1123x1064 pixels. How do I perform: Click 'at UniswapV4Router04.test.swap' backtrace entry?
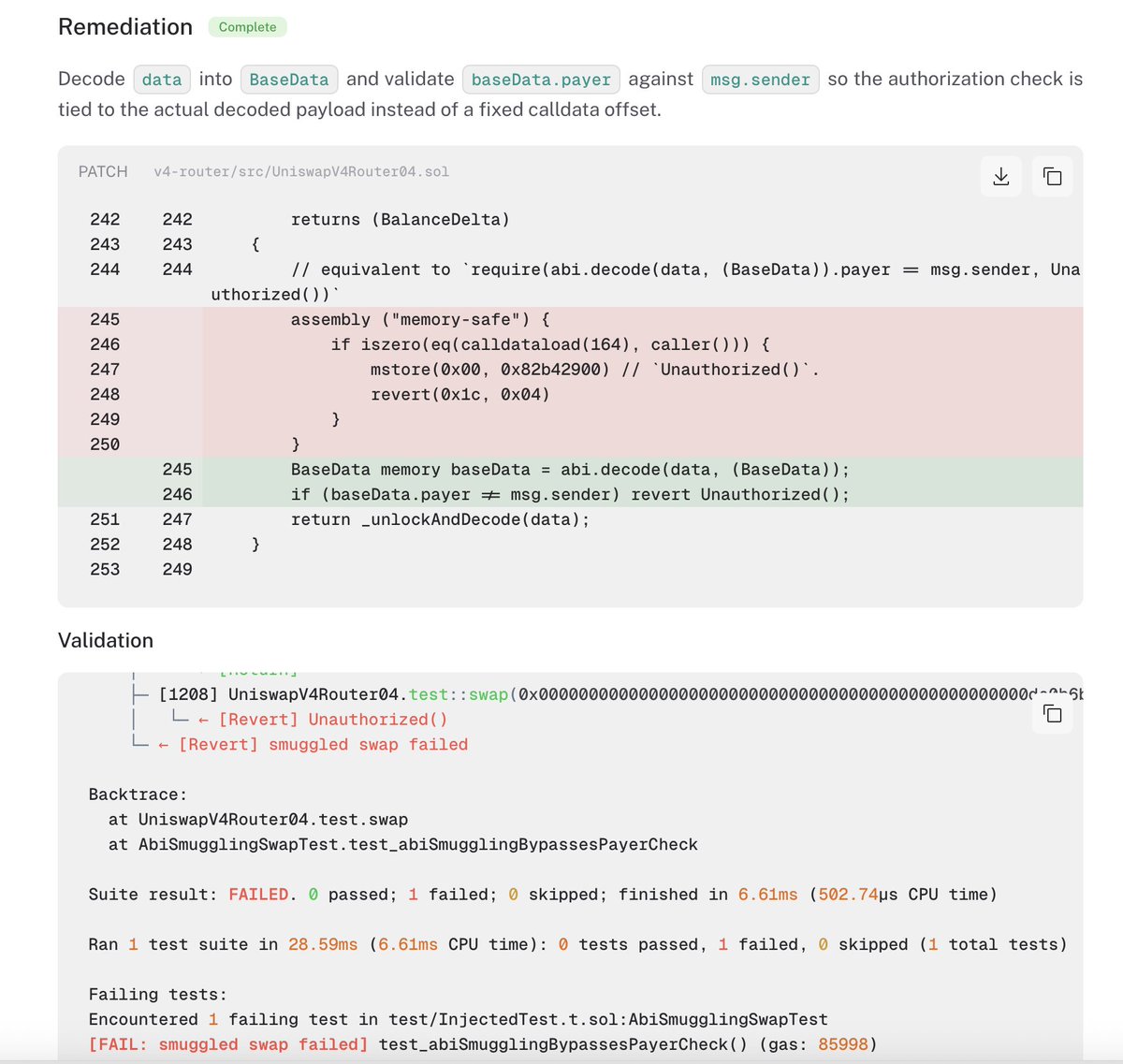click(258, 820)
